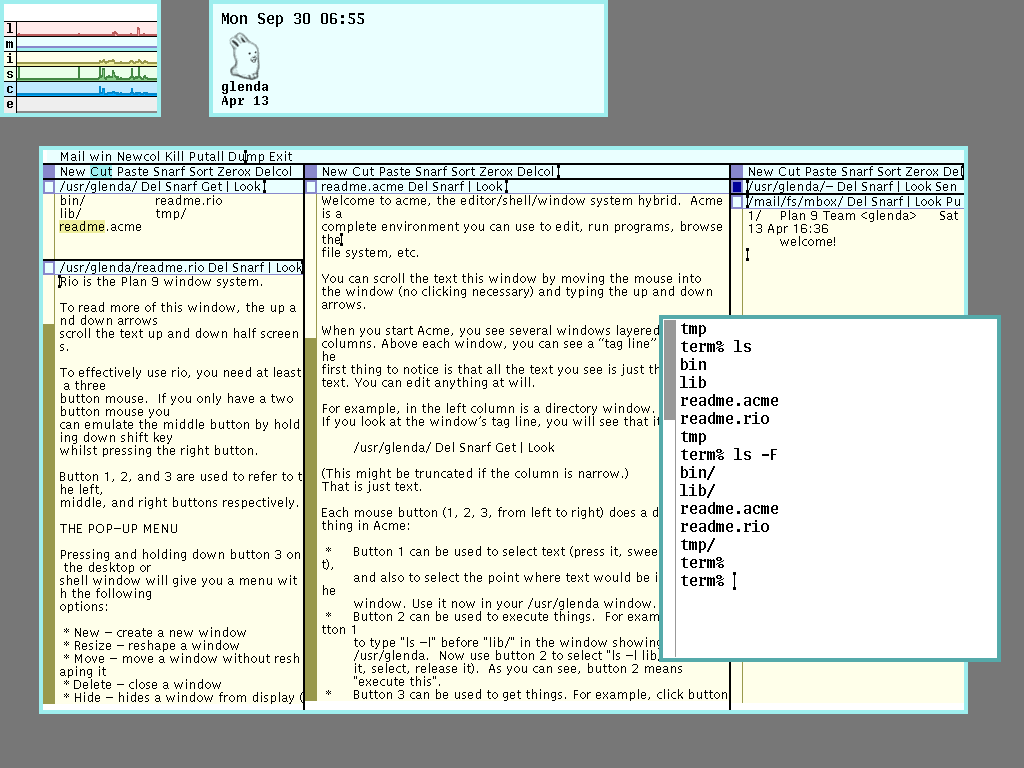The height and width of the screenshot is (768, 1024).
Task: Click Zerox in the left column tag
Action: 234,172
